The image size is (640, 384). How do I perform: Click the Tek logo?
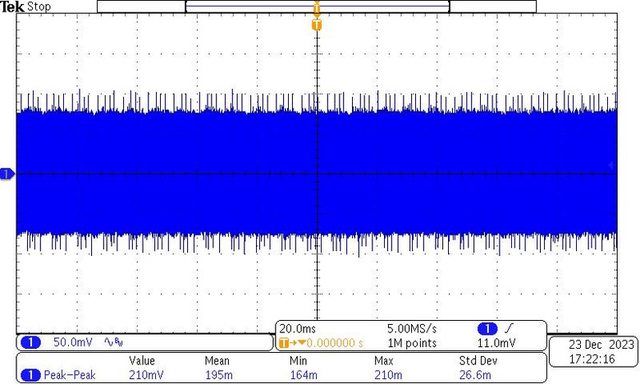coord(12,7)
